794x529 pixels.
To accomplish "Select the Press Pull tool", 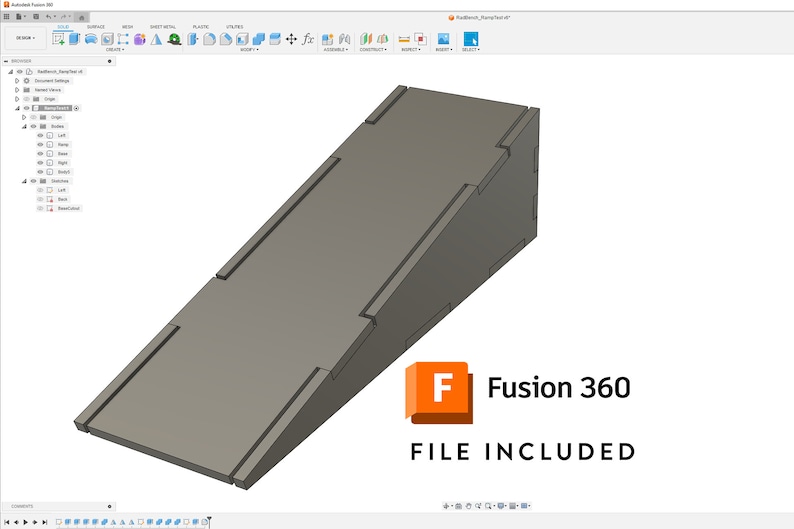I will click(x=193, y=39).
